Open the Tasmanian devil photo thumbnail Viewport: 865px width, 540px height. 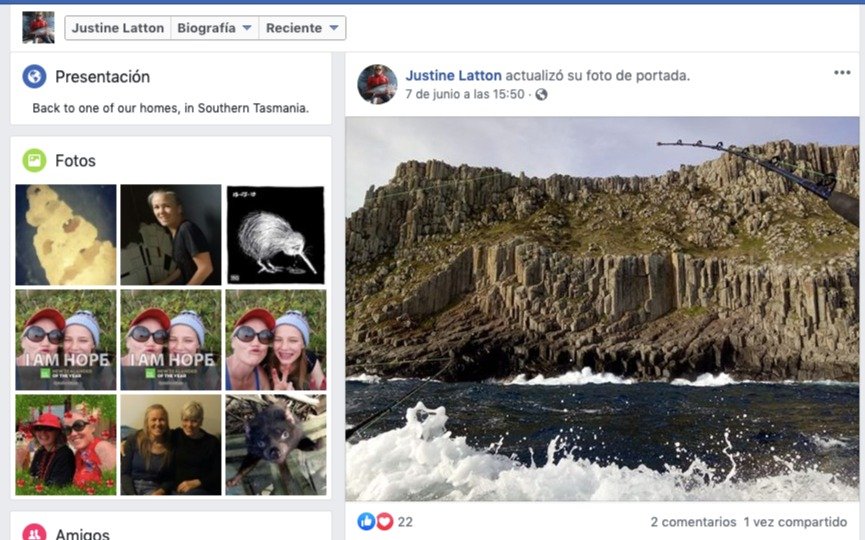pyautogui.click(x=276, y=445)
